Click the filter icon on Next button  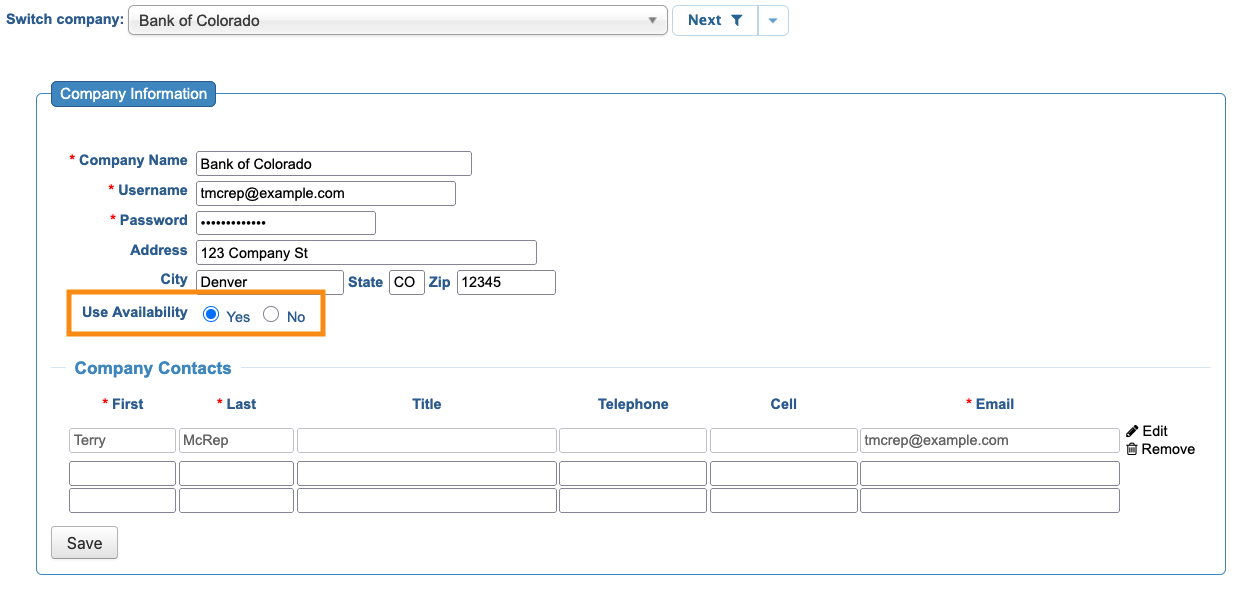(x=737, y=20)
